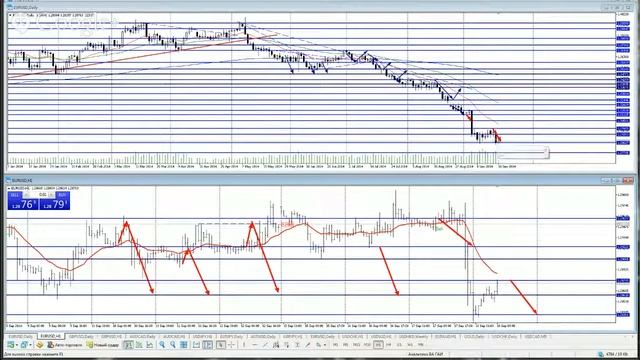Expand the Profiles dropdown arrow
640x360 pixels.
coord(30,345)
